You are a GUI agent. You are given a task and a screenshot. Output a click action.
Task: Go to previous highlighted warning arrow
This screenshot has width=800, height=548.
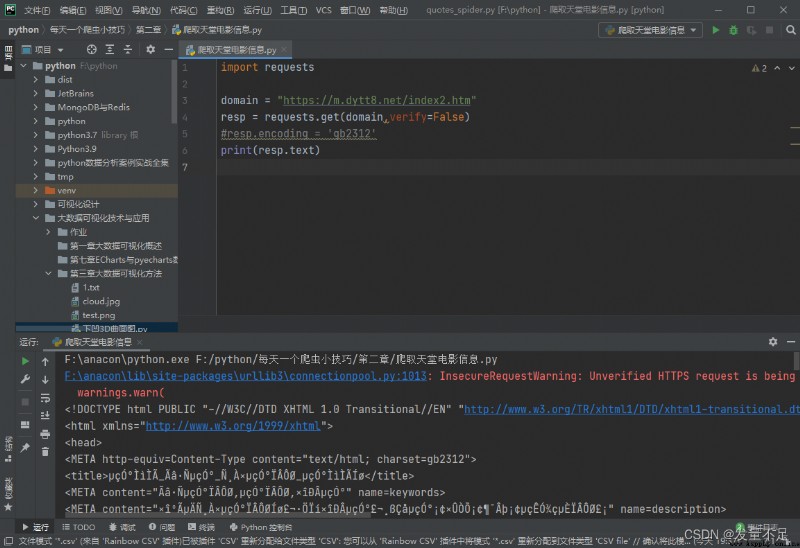(777, 68)
